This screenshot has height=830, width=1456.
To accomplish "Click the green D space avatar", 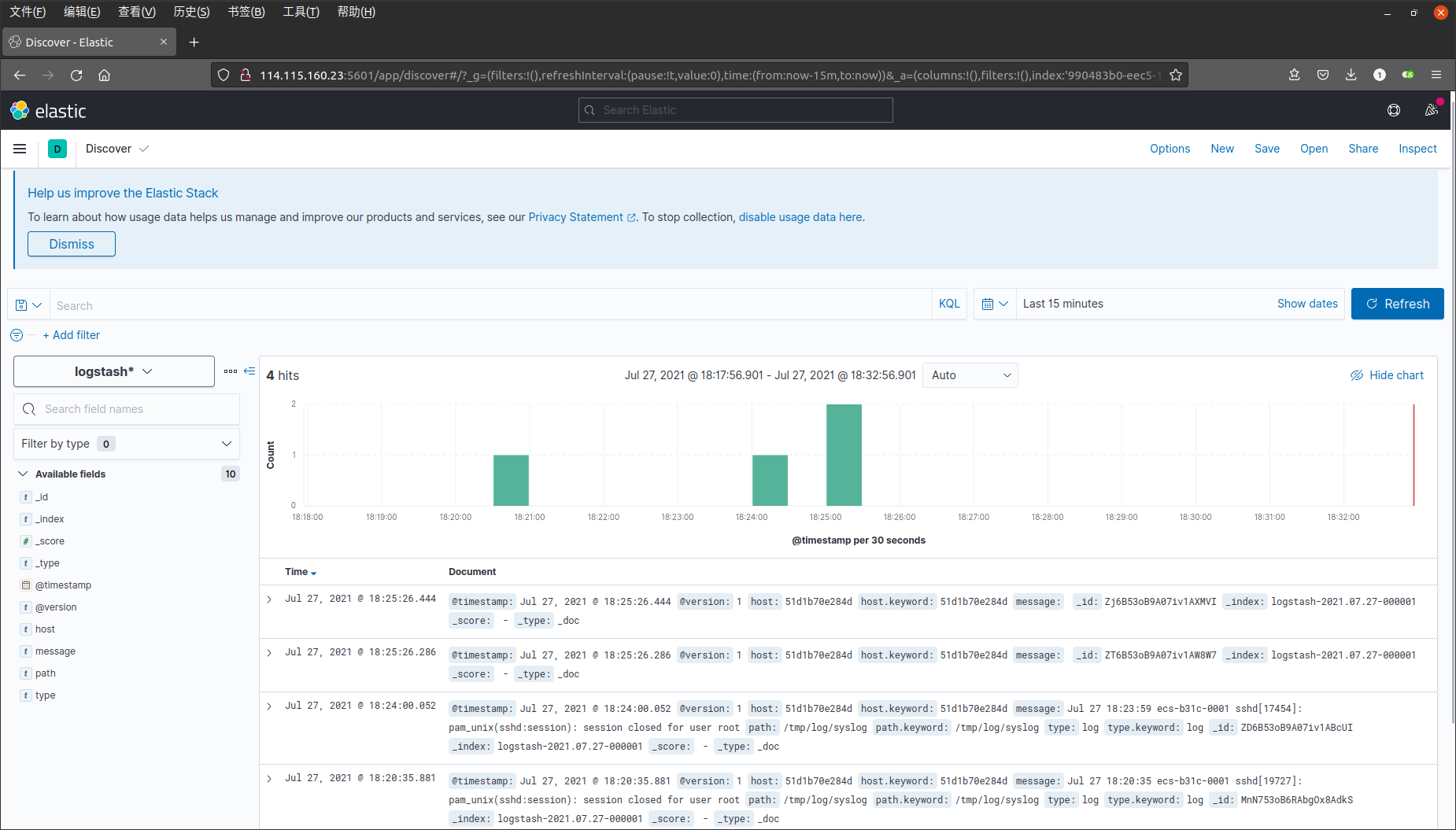I will [x=57, y=149].
